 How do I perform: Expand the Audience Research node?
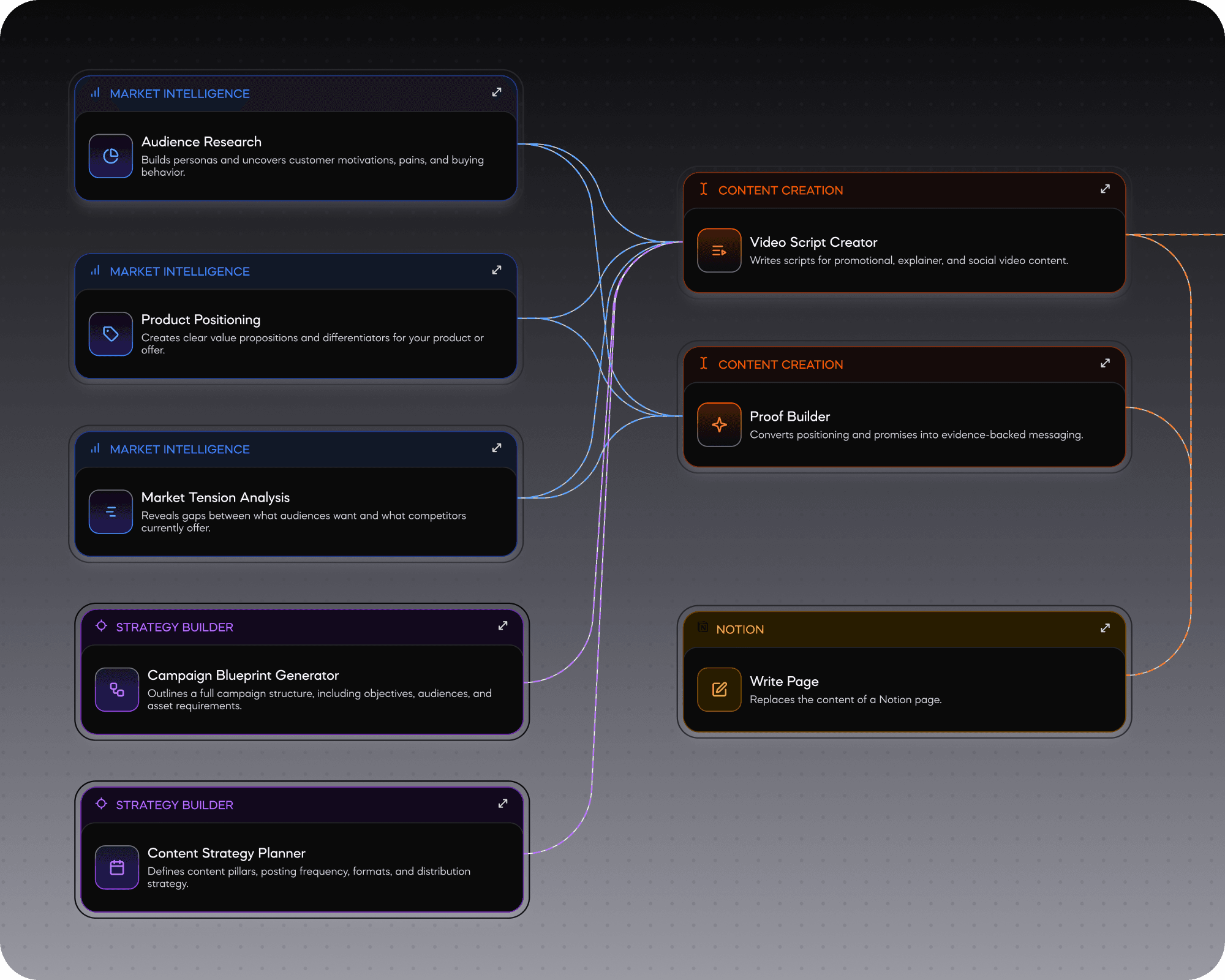click(497, 92)
